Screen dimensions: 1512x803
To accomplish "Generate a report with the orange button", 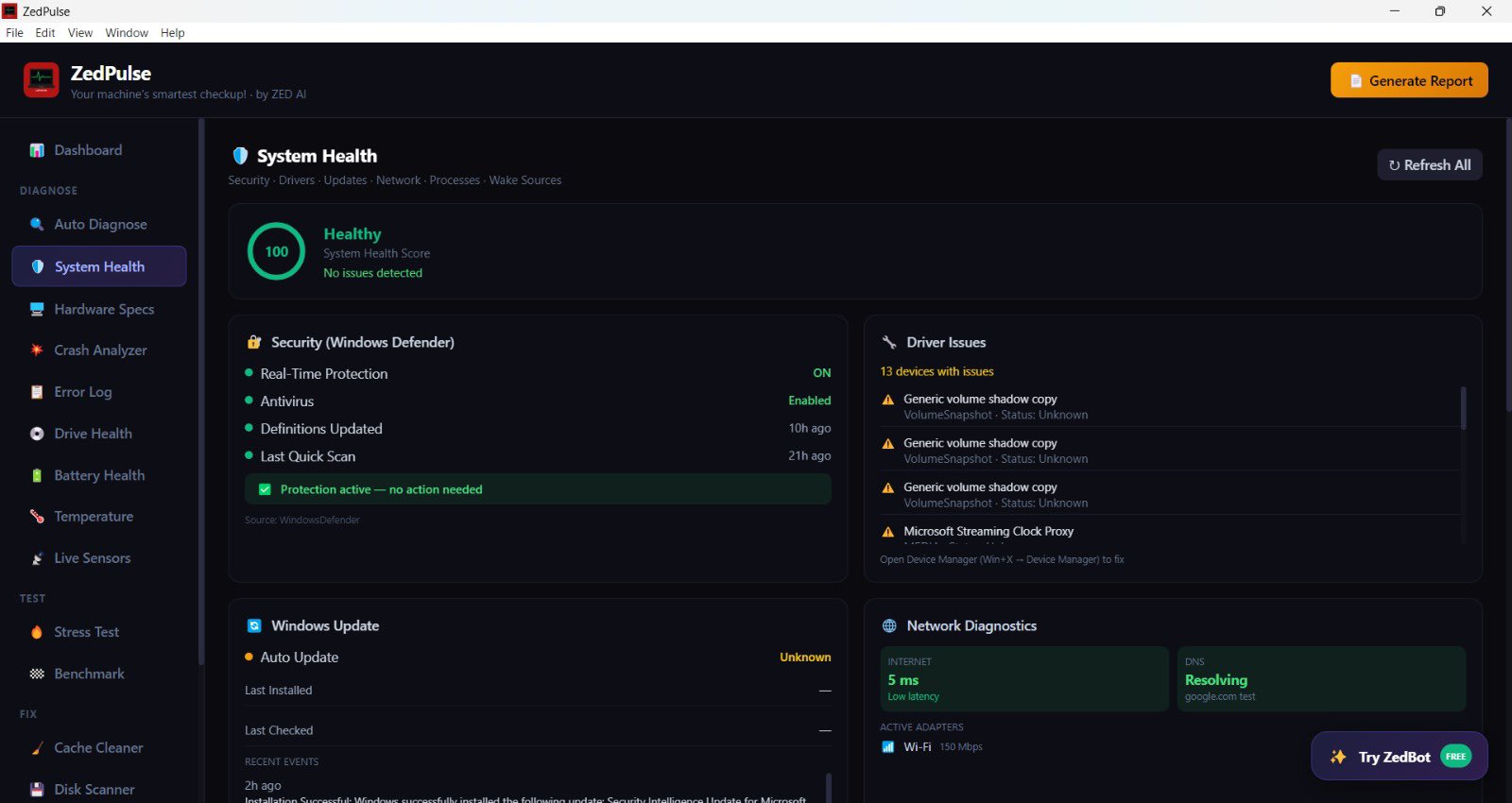I will (1409, 80).
